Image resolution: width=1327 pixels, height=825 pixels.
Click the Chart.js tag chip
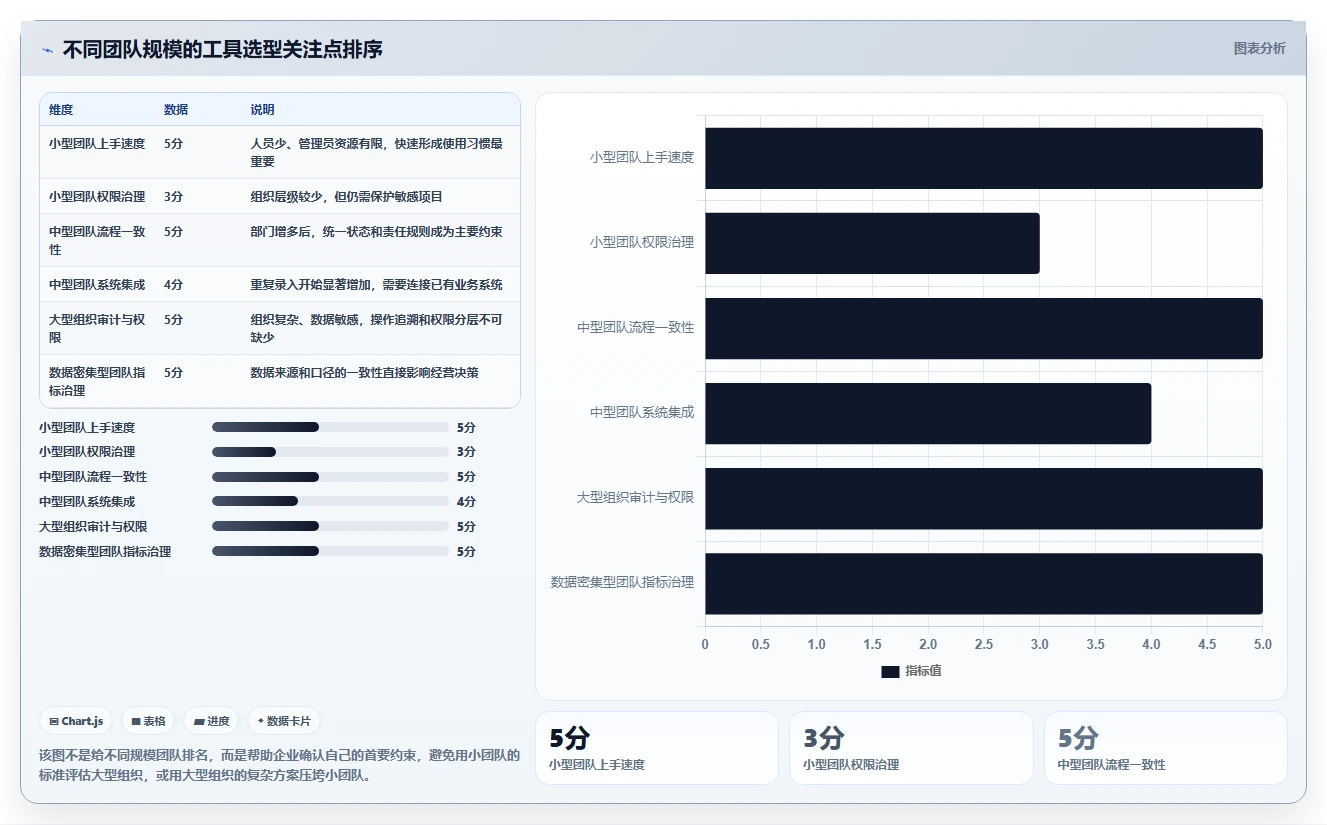(x=76, y=721)
